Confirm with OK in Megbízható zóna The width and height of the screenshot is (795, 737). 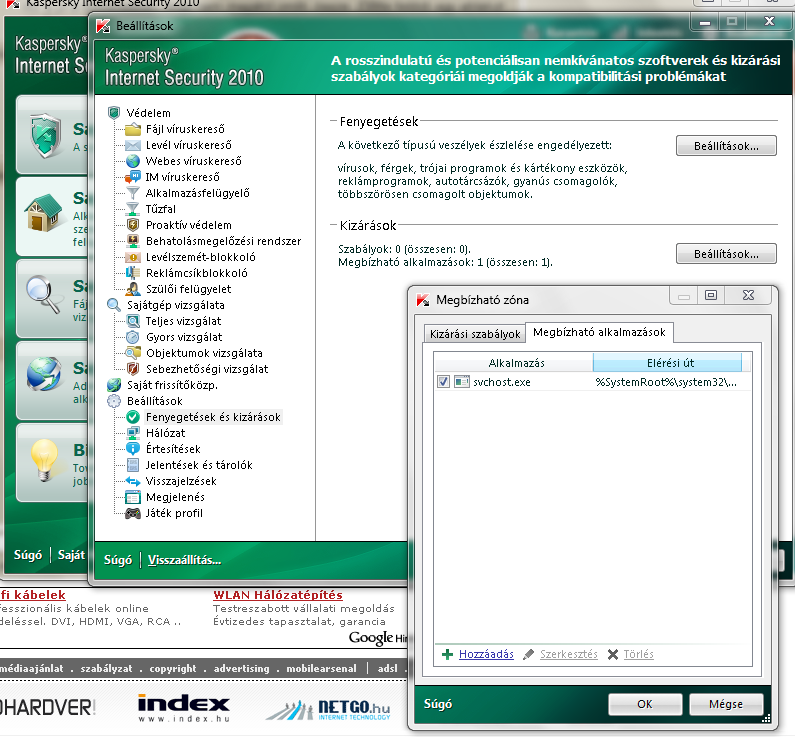tap(645, 704)
